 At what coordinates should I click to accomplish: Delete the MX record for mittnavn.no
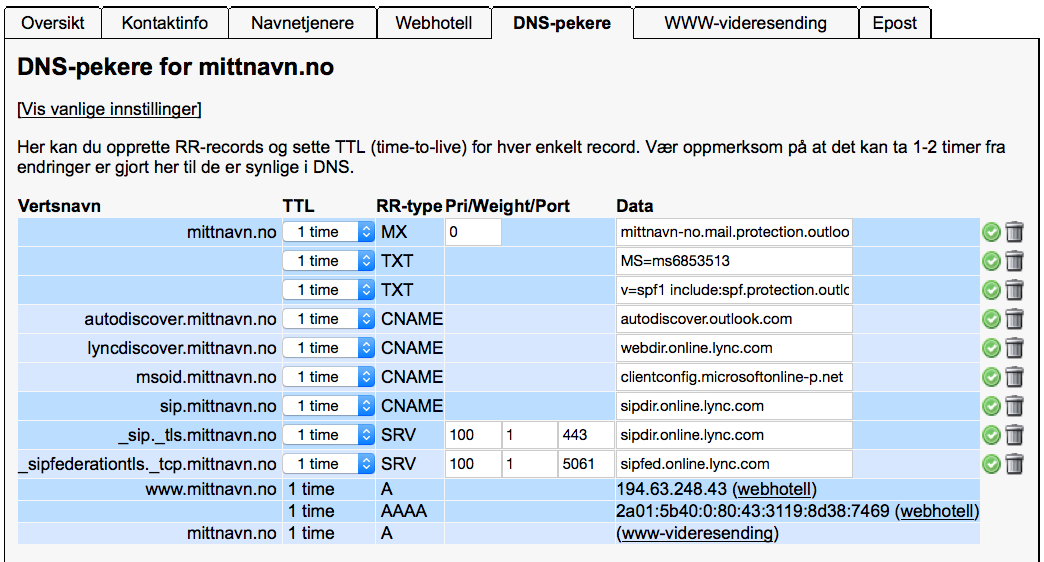pyautogui.click(x=1014, y=232)
